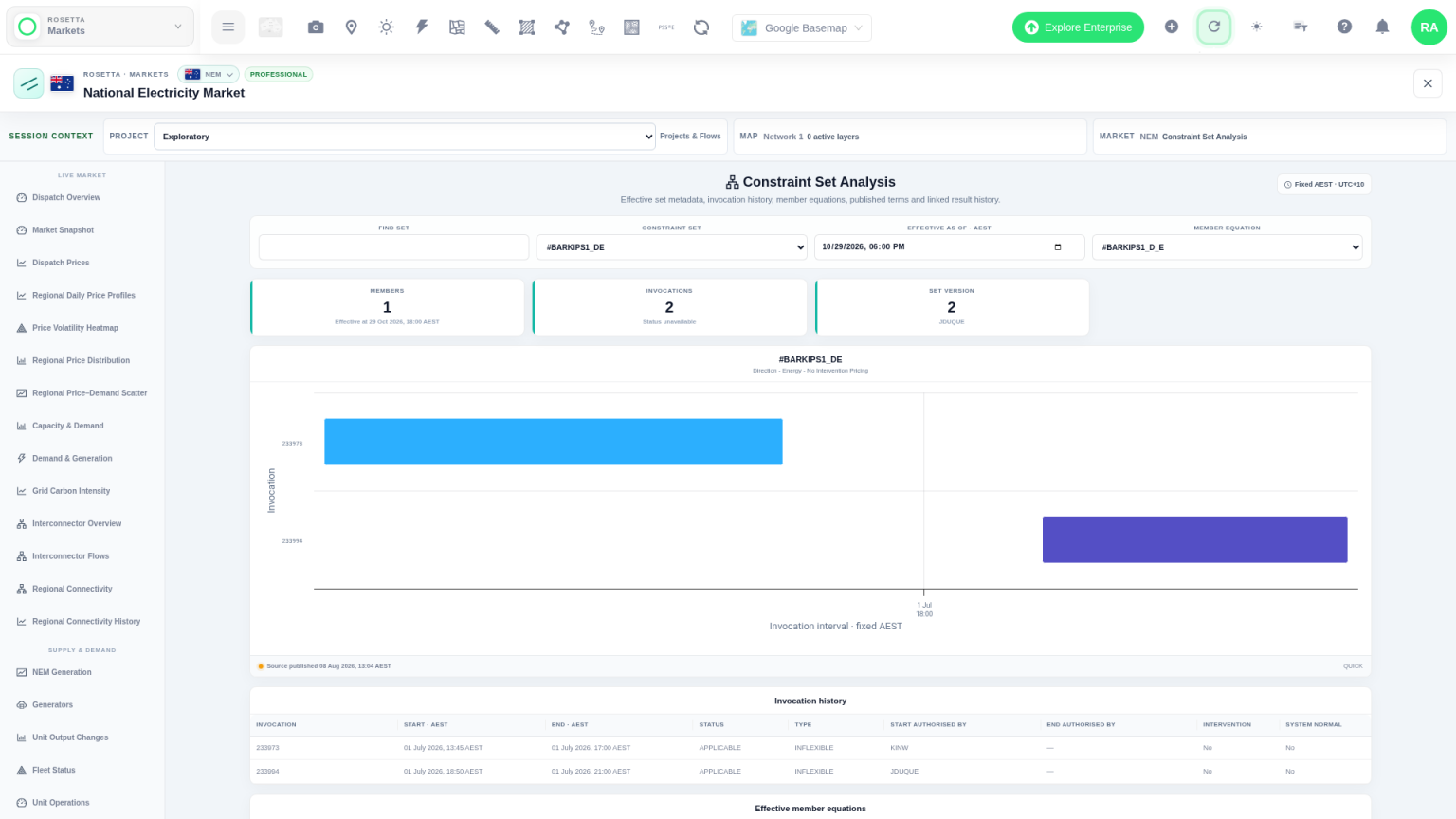
Task: Click the filter list icon
Action: click(1301, 27)
